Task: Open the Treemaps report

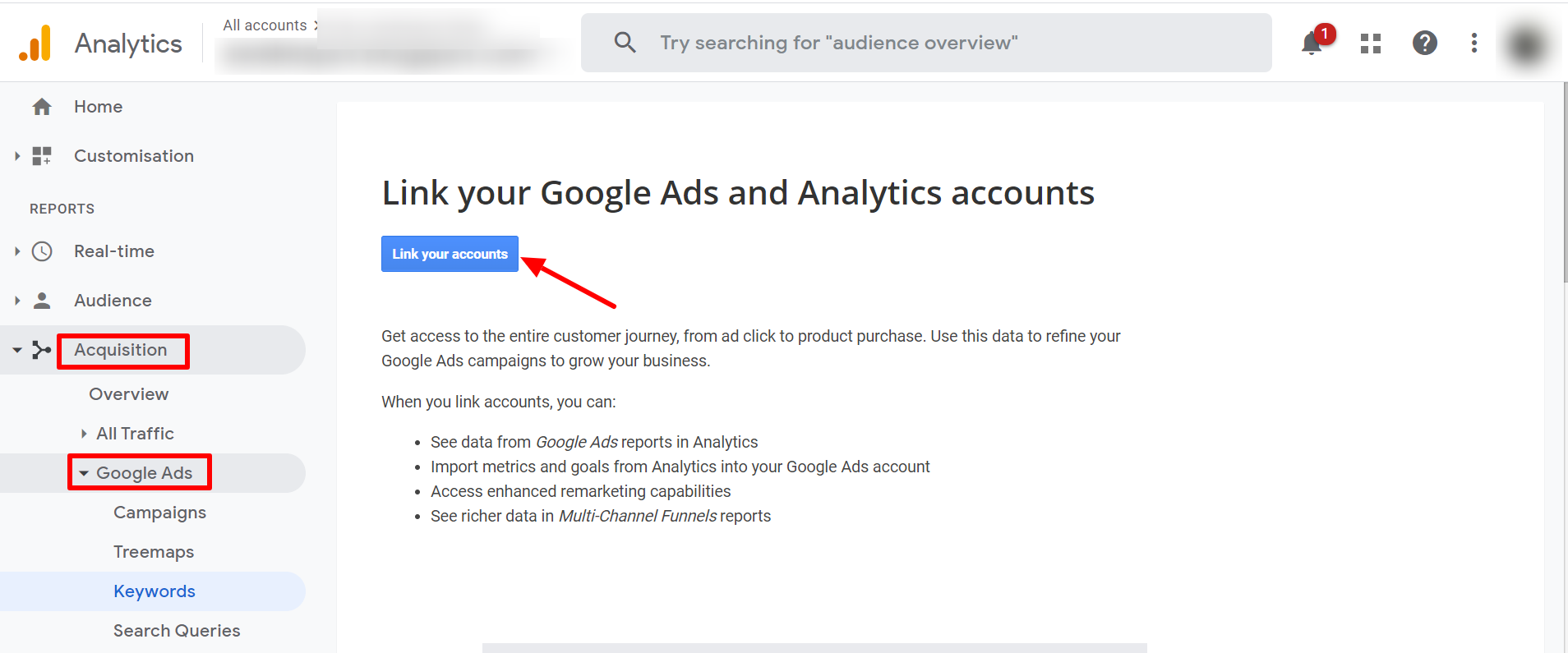Action: pyautogui.click(x=154, y=552)
